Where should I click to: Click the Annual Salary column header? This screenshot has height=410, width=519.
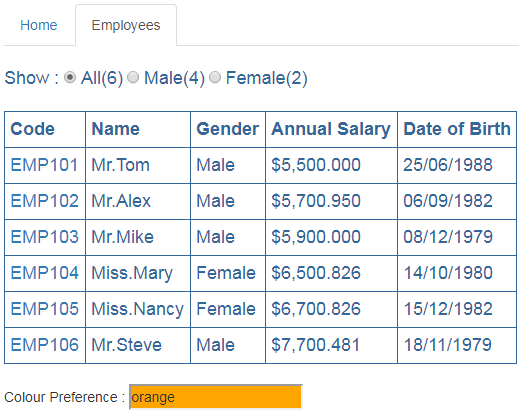331,129
